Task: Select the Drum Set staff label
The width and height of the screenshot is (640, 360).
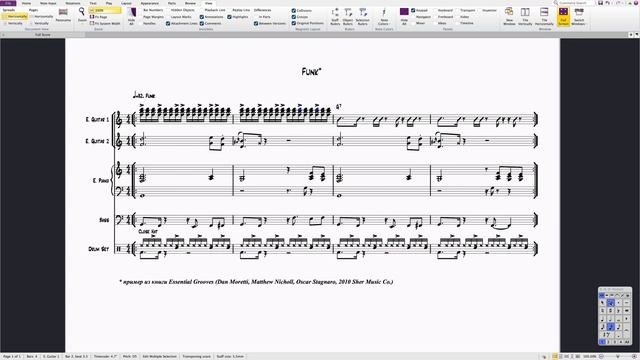Action: 98,249
